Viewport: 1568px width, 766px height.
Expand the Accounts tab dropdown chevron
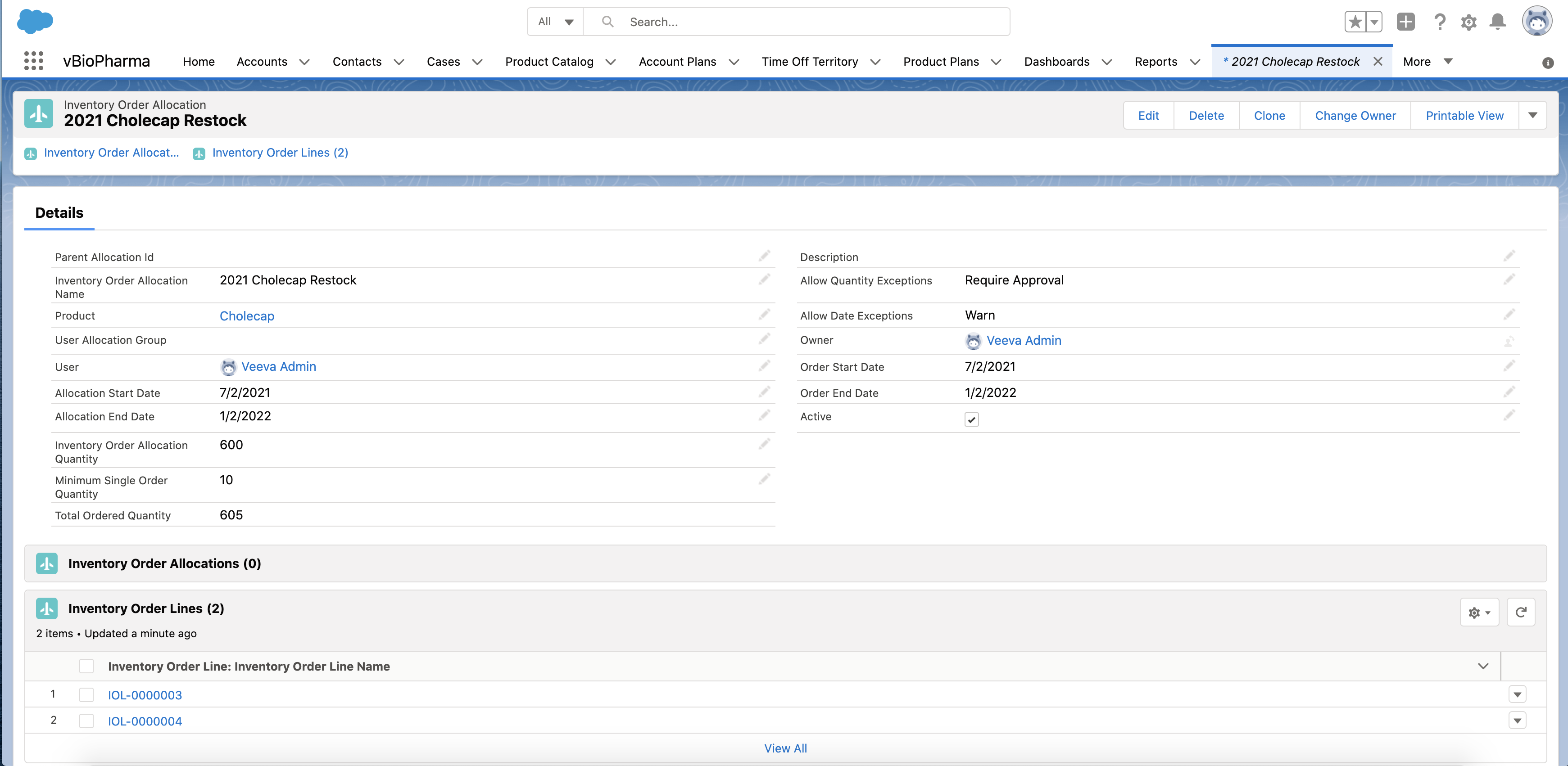[304, 62]
